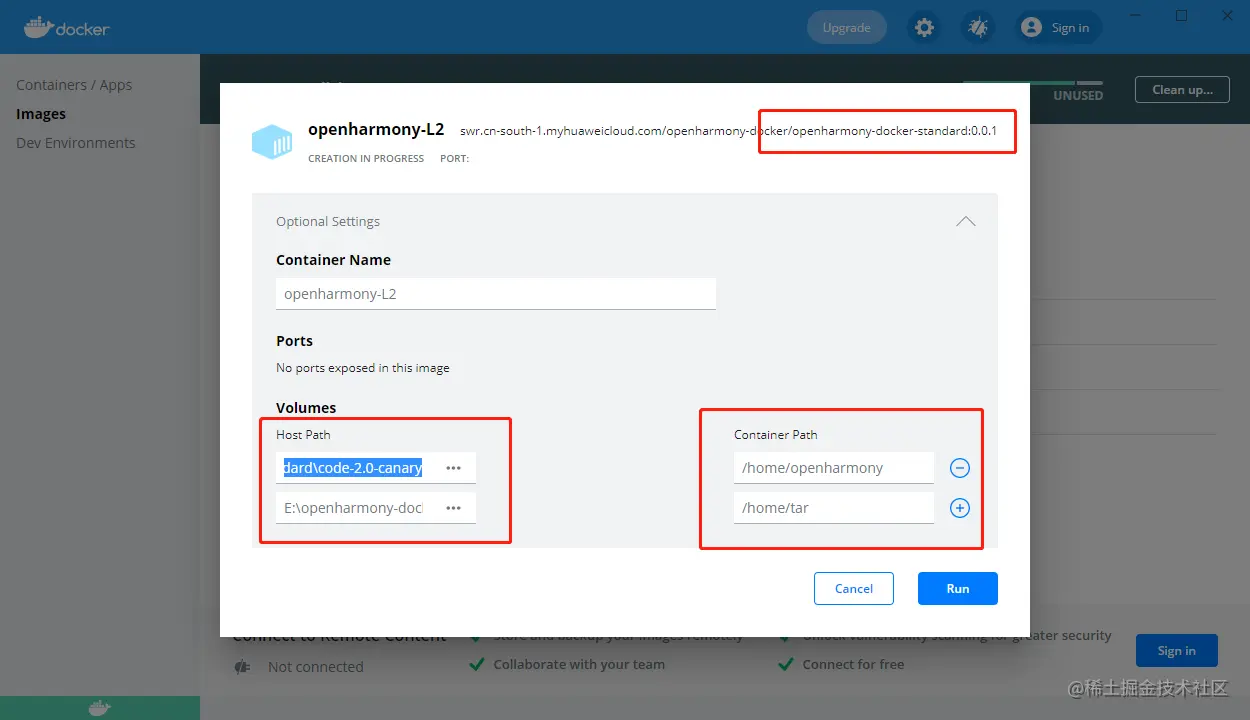Image resolution: width=1250 pixels, height=720 pixels.
Task: Edit container path /home/openharmony
Action: [834, 468]
